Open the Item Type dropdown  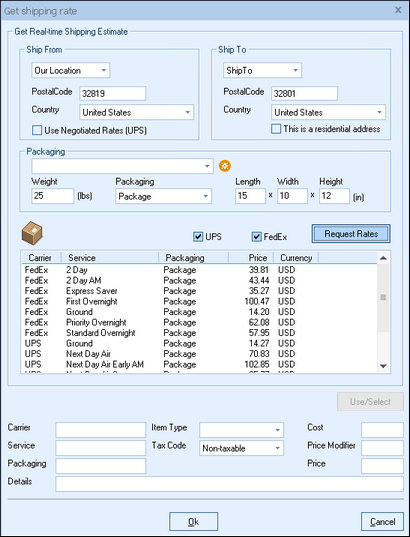click(x=241, y=430)
